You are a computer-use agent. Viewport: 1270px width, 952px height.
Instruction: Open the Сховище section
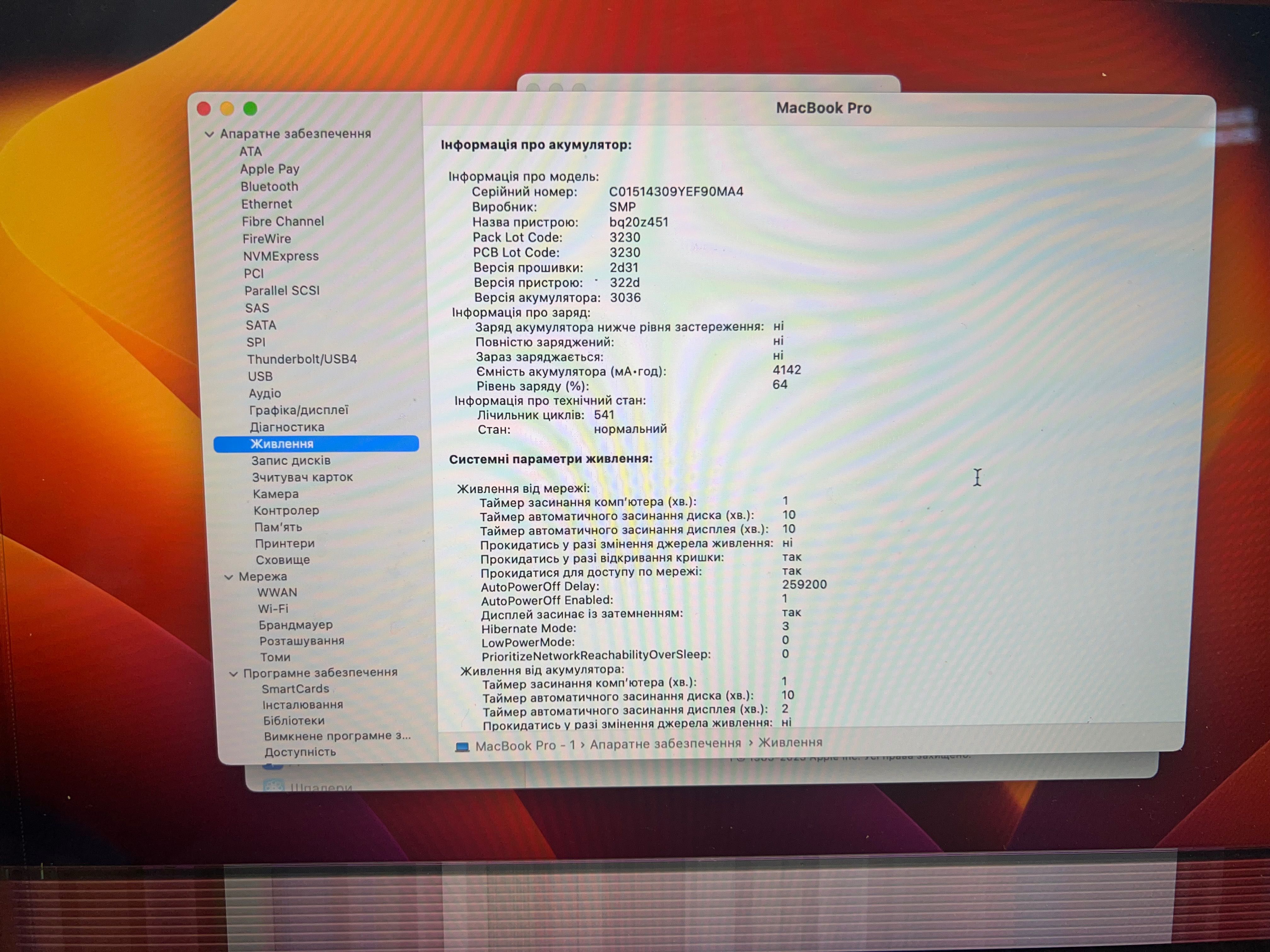tap(283, 560)
